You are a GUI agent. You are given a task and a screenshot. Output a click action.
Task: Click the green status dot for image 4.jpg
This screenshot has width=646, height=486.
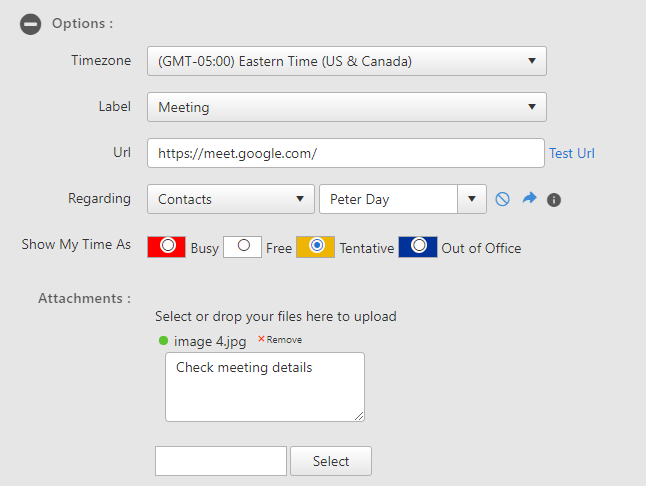[163, 341]
